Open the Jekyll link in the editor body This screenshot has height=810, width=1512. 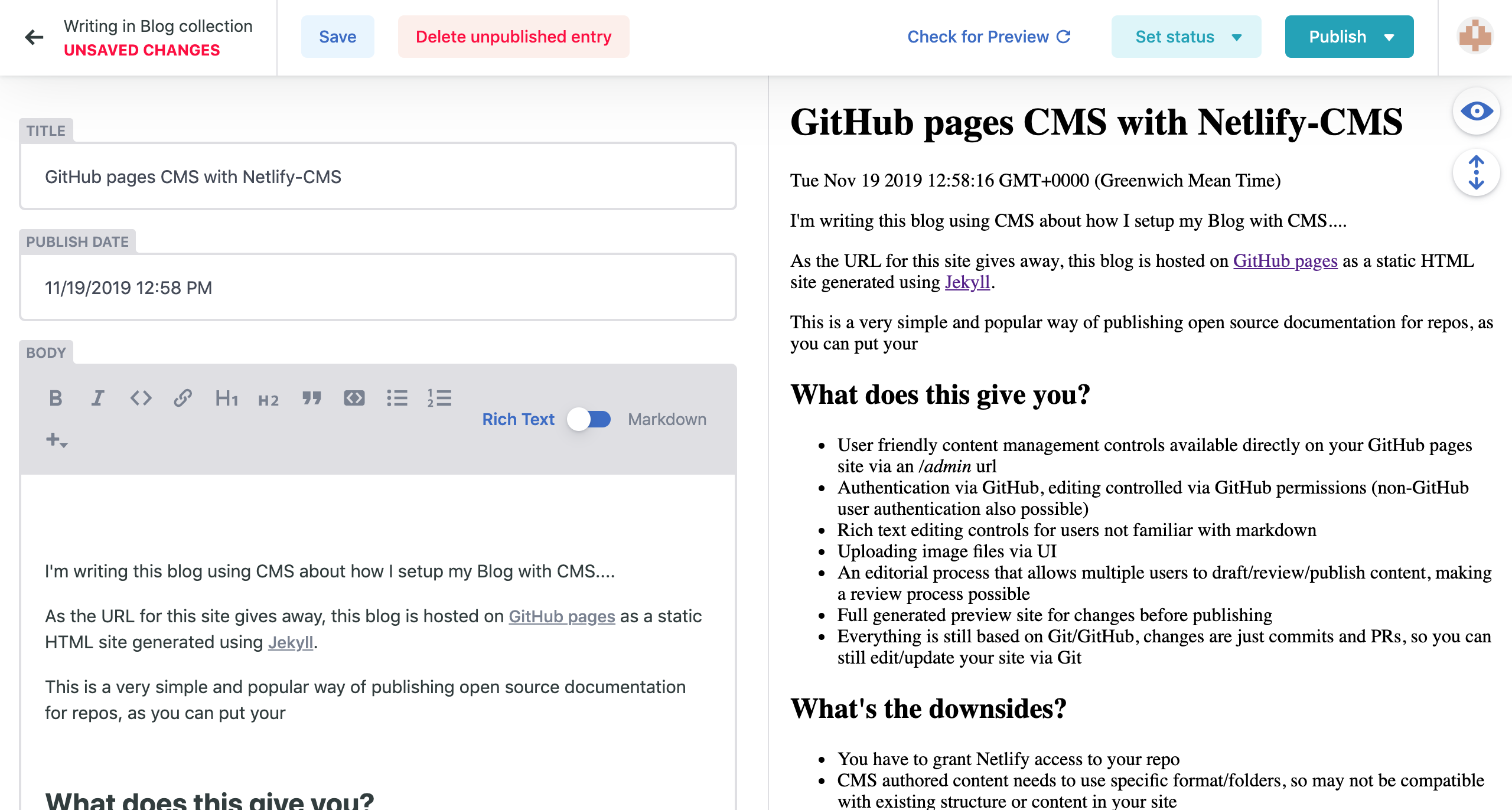tap(291, 642)
